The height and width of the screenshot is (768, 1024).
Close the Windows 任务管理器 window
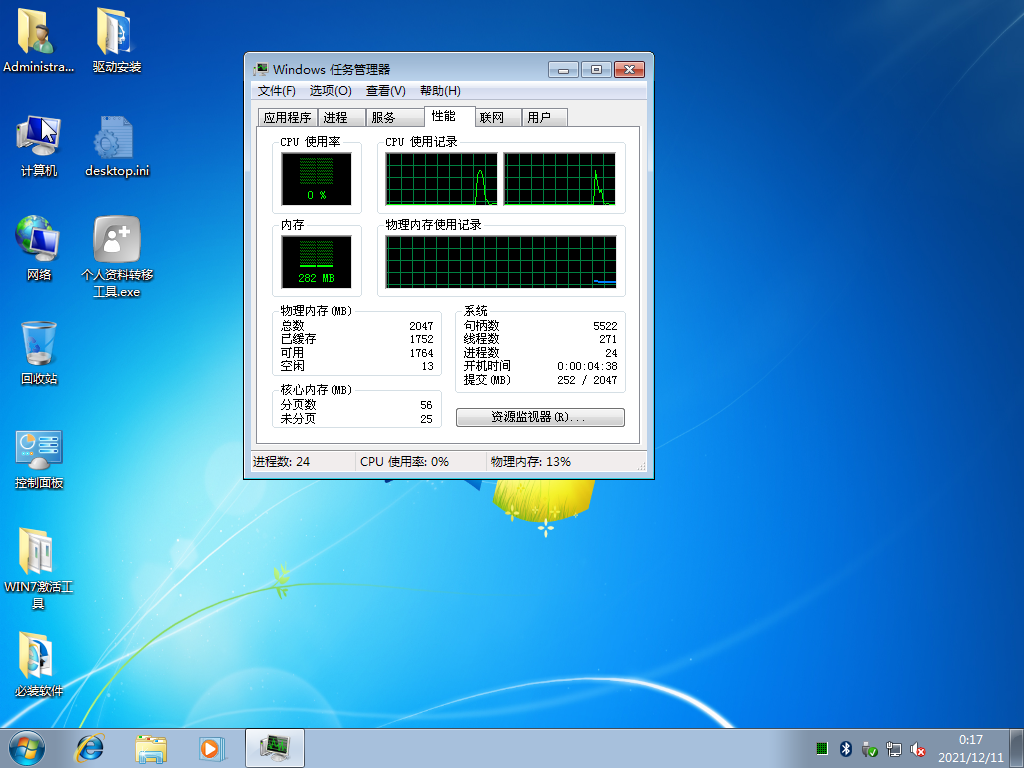click(x=630, y=69)
